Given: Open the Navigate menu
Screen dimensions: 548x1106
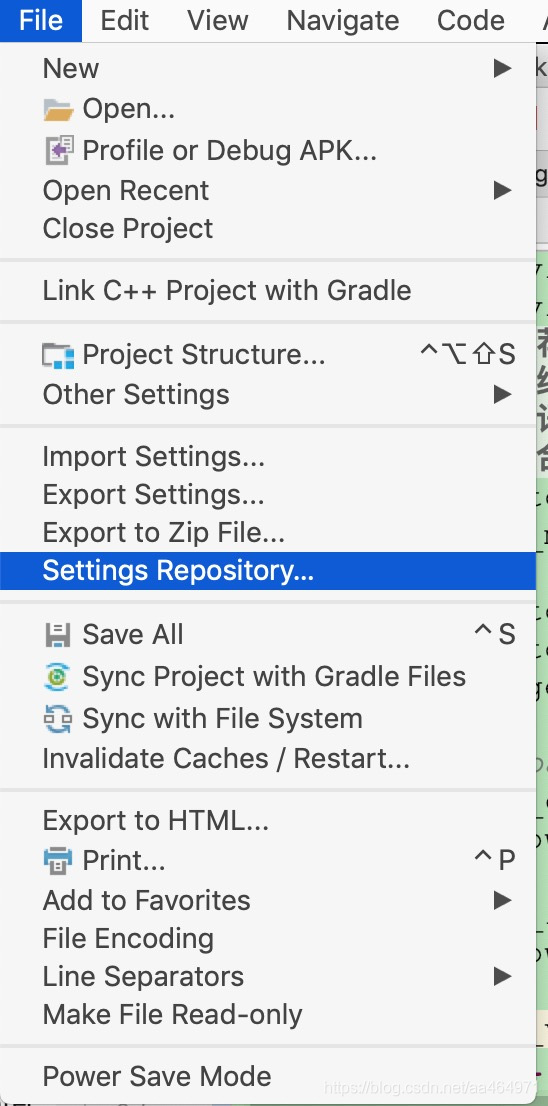Looking at the screenshot, I should point(343,20).
